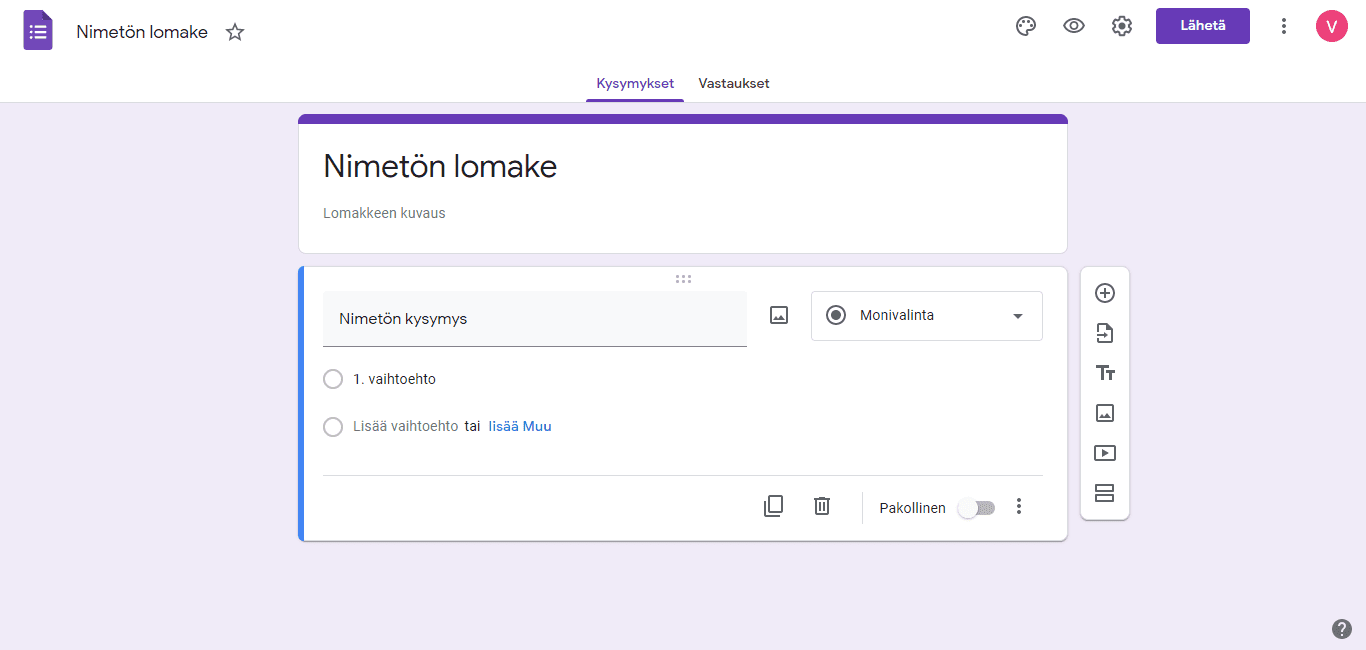Open the Monivalinta question type dropdown
Image resolution: width=1366 pixels, height=650 pixels.
926,315
